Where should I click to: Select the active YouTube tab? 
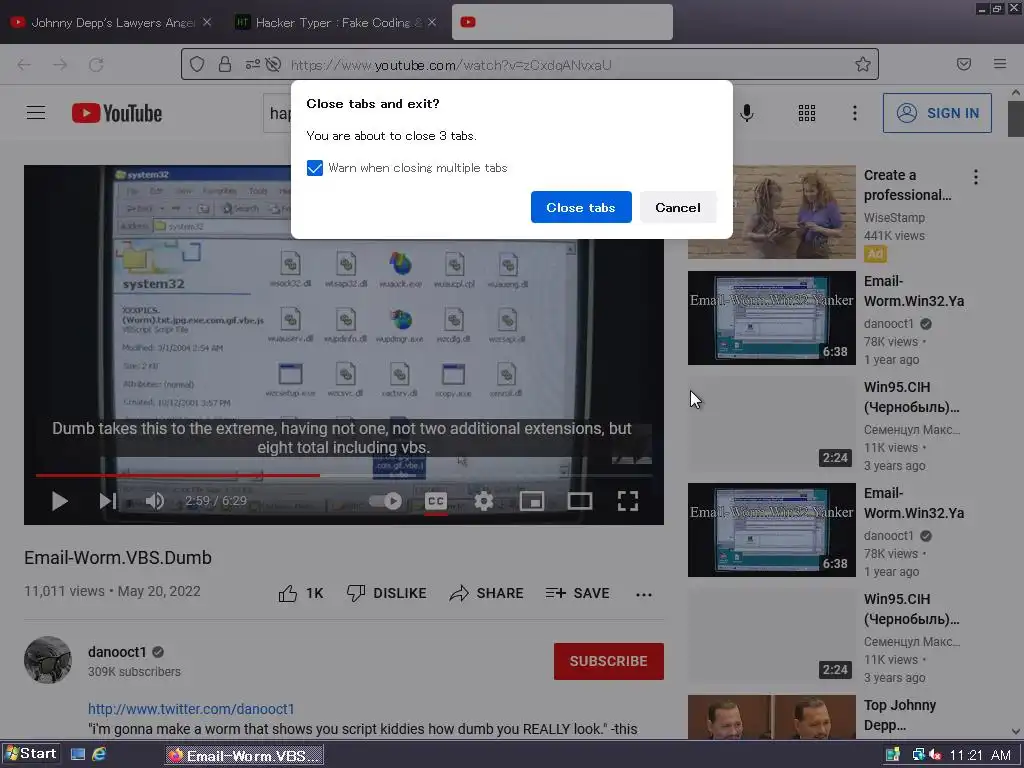562,22
